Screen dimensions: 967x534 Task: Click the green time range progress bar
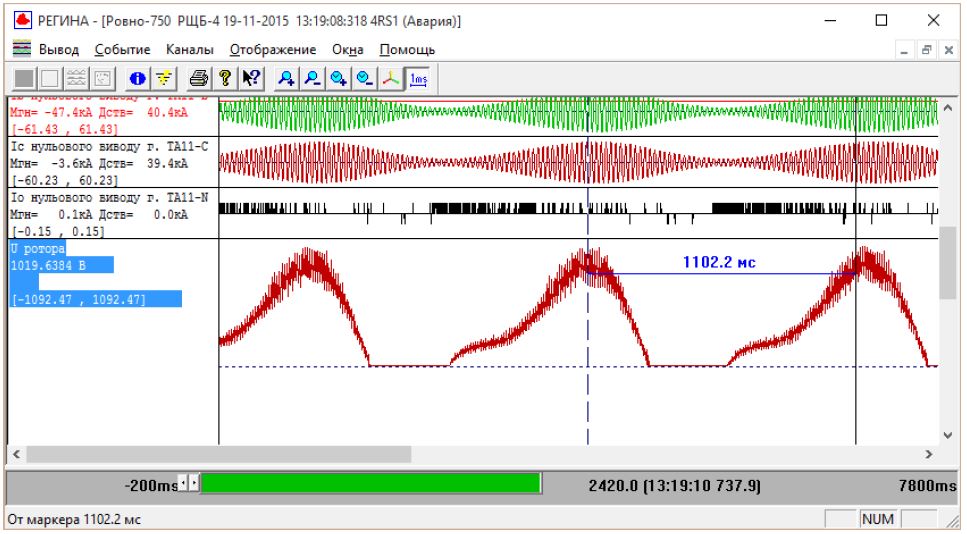[371, 484]
